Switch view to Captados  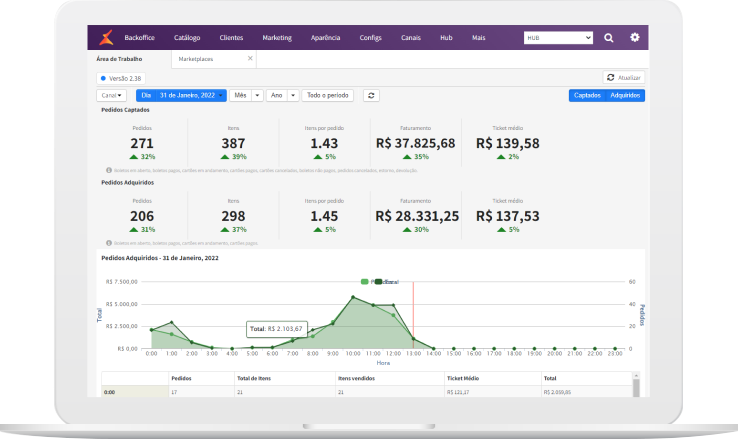coord(587,95)
